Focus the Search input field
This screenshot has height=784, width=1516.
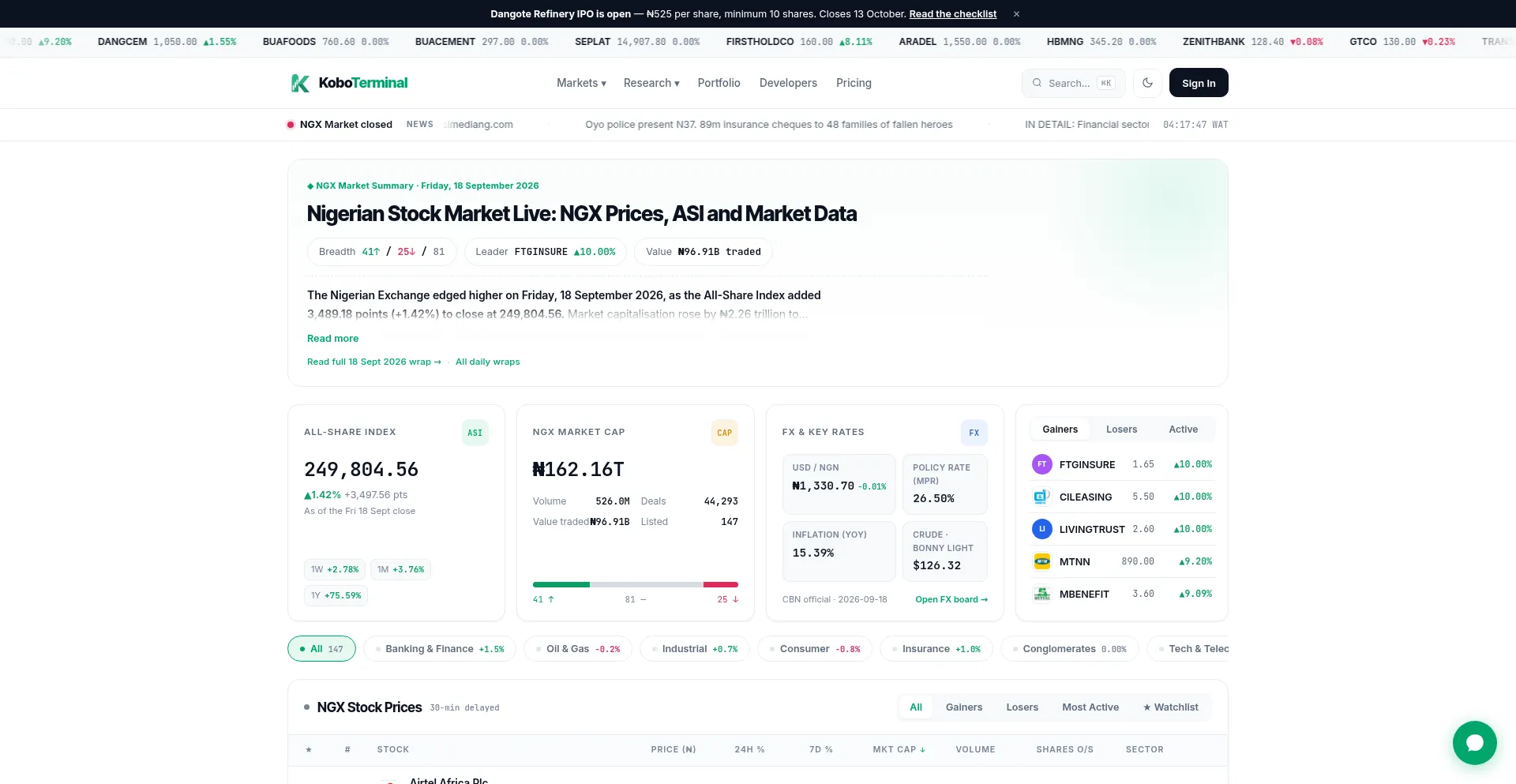1073,83
